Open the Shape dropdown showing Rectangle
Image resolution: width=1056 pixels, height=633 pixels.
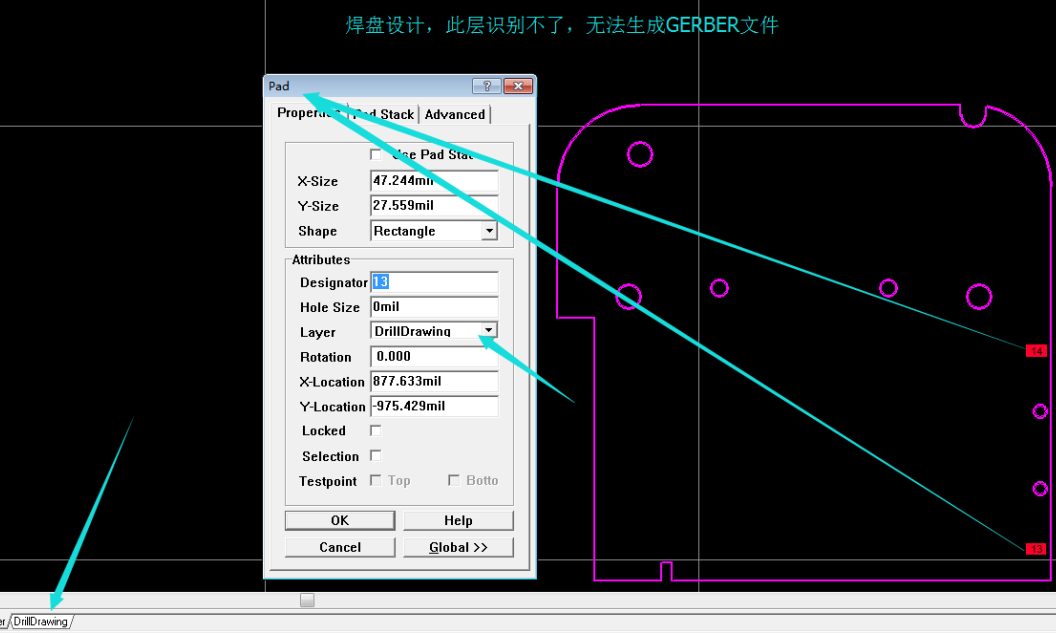[x=488, y=230]
